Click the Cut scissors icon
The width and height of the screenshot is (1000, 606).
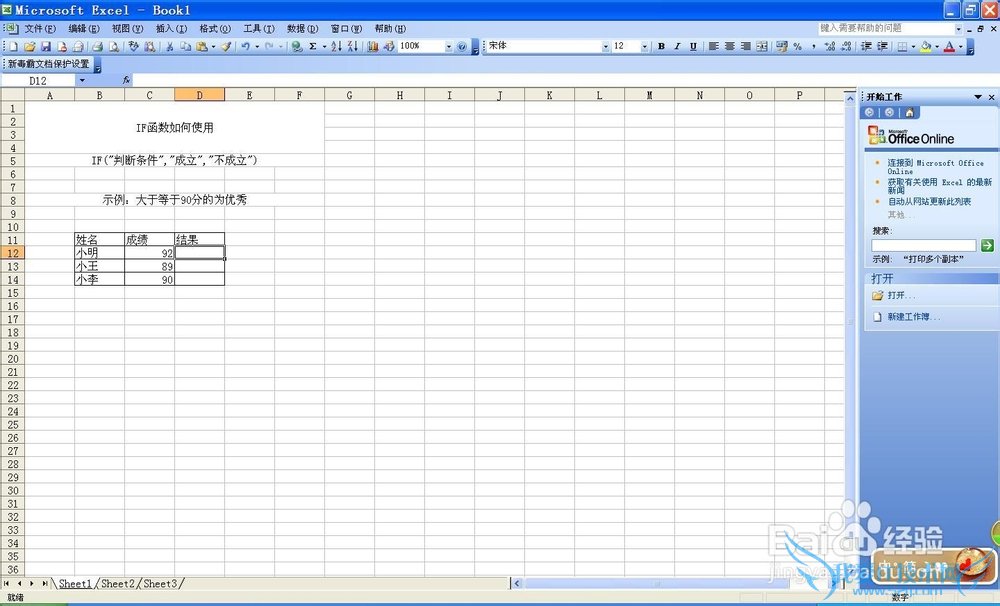tap(170, 47)
